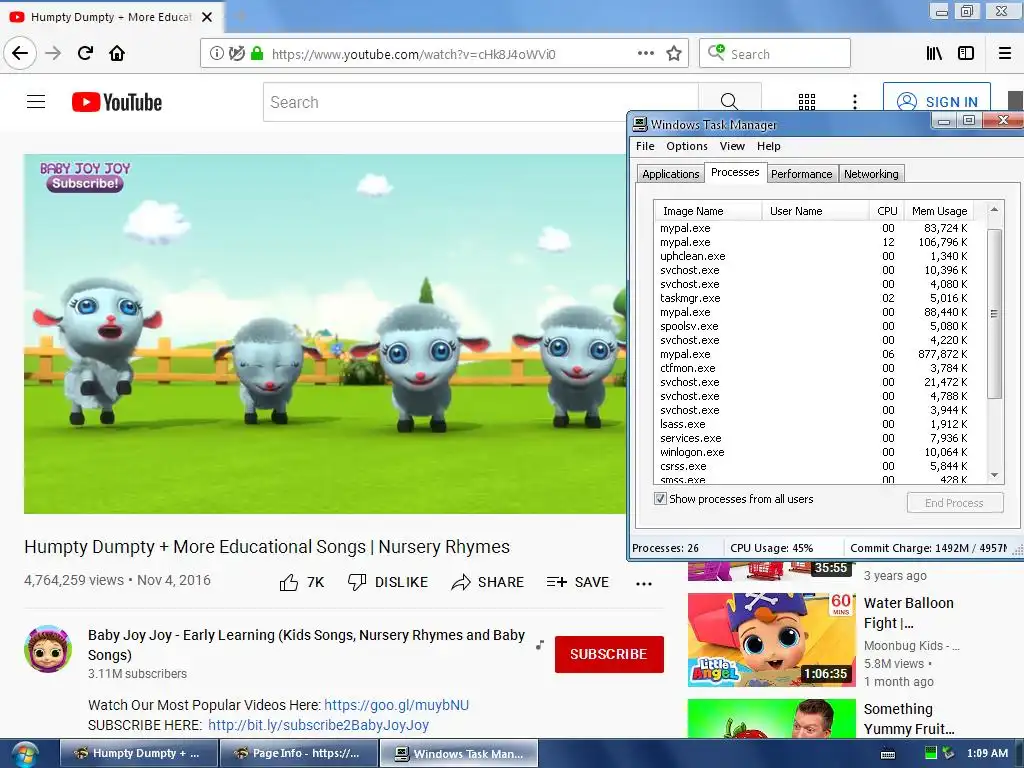Click the process list scroll down arrow
This screenshot has width=1024, height=768.
994,475
